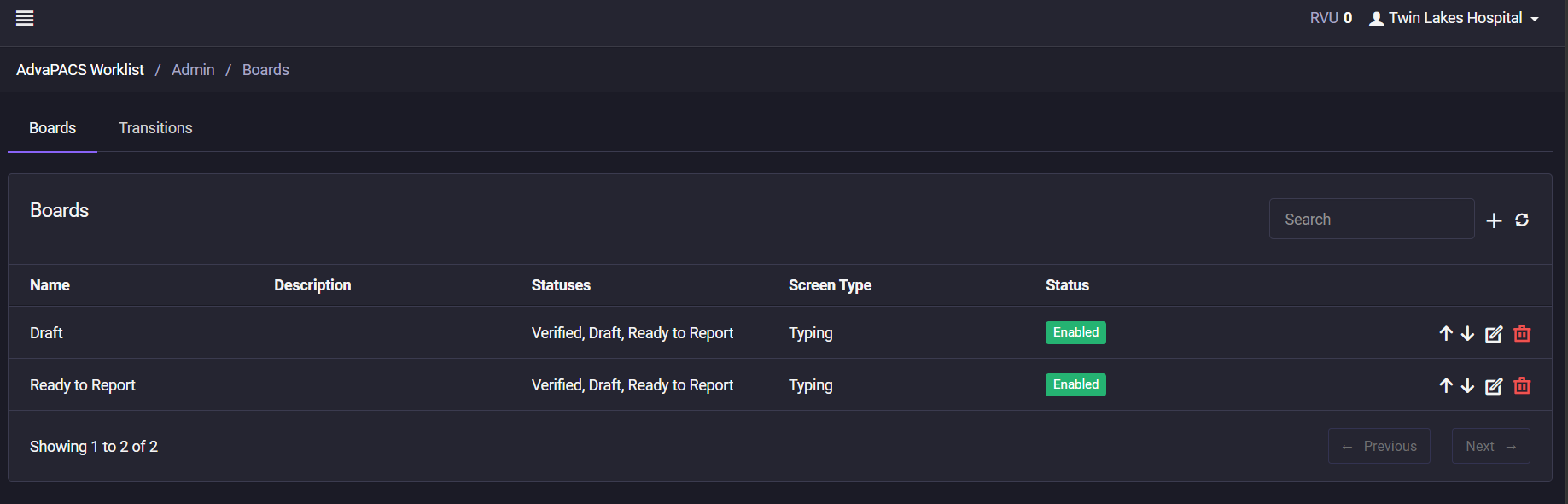Click the Showing 1 to 2 of 2 text

tap(94, 447)
